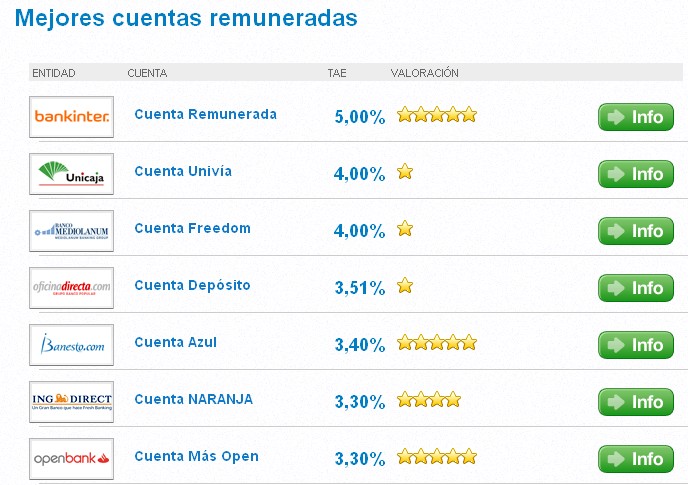Click the Unicaja logo
Image resolution: width=688 pixels, height=485 pixels.
click(x=72, y=173)
